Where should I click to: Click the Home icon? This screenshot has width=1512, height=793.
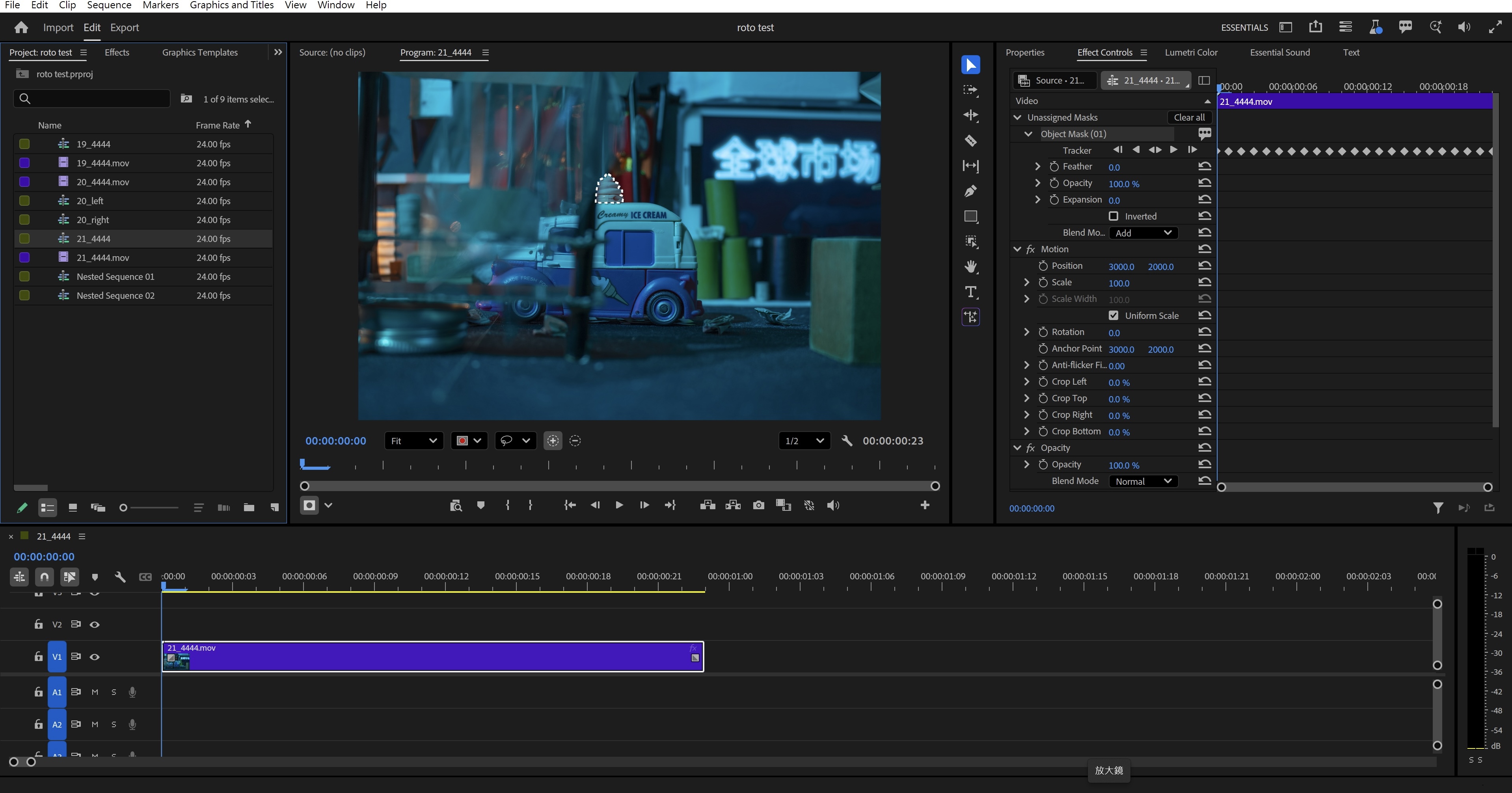[x=21, y=28]
